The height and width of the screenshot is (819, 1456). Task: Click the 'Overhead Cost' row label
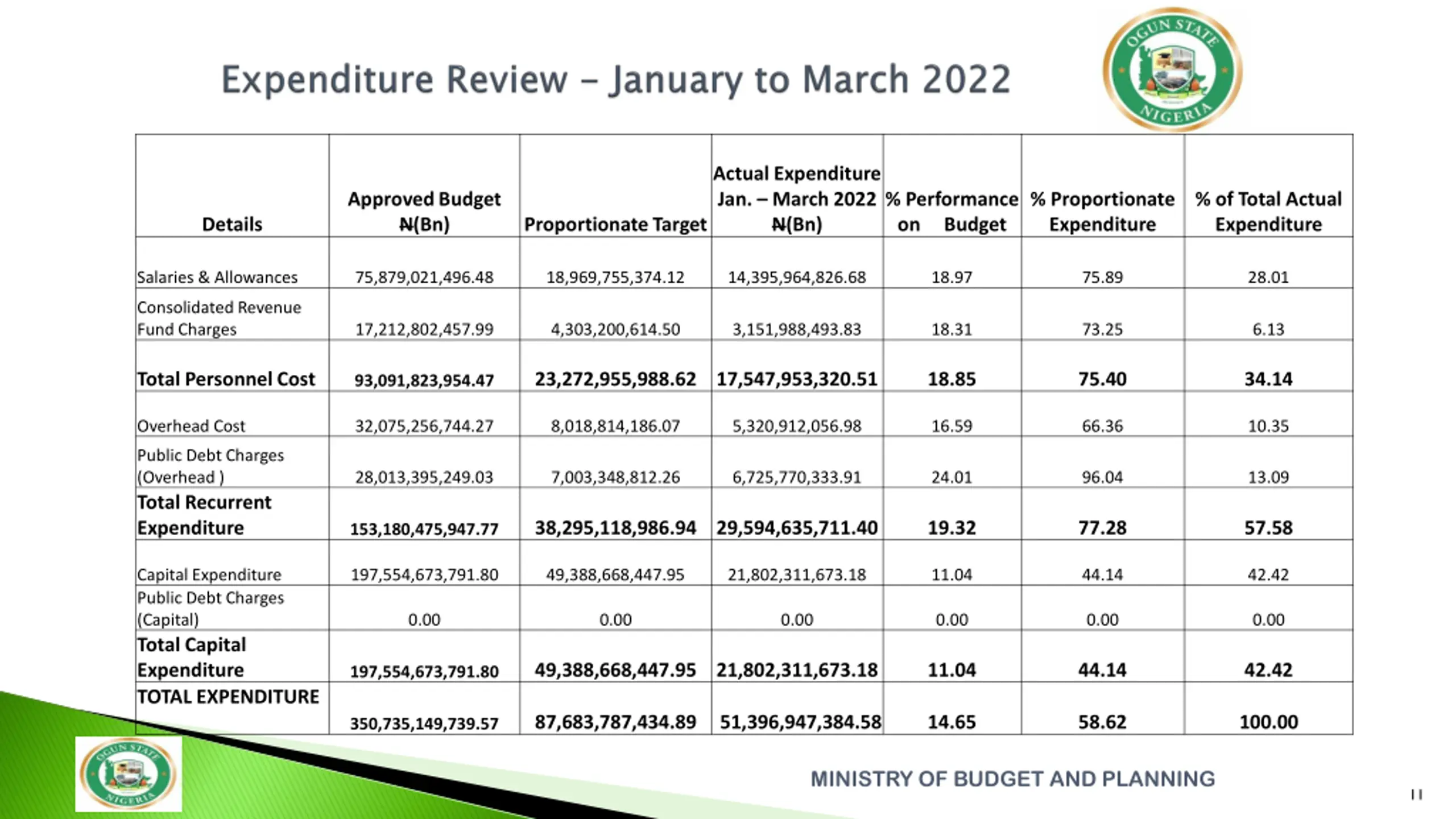coord(191,426)
